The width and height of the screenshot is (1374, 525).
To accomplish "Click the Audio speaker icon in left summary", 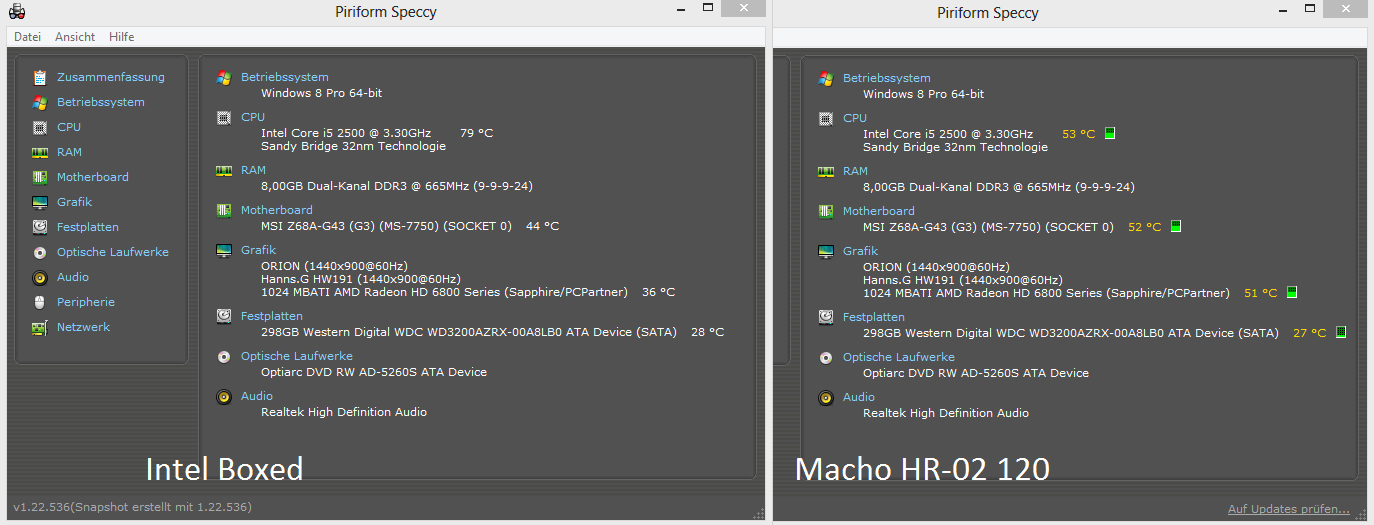I will coord(224,396).
